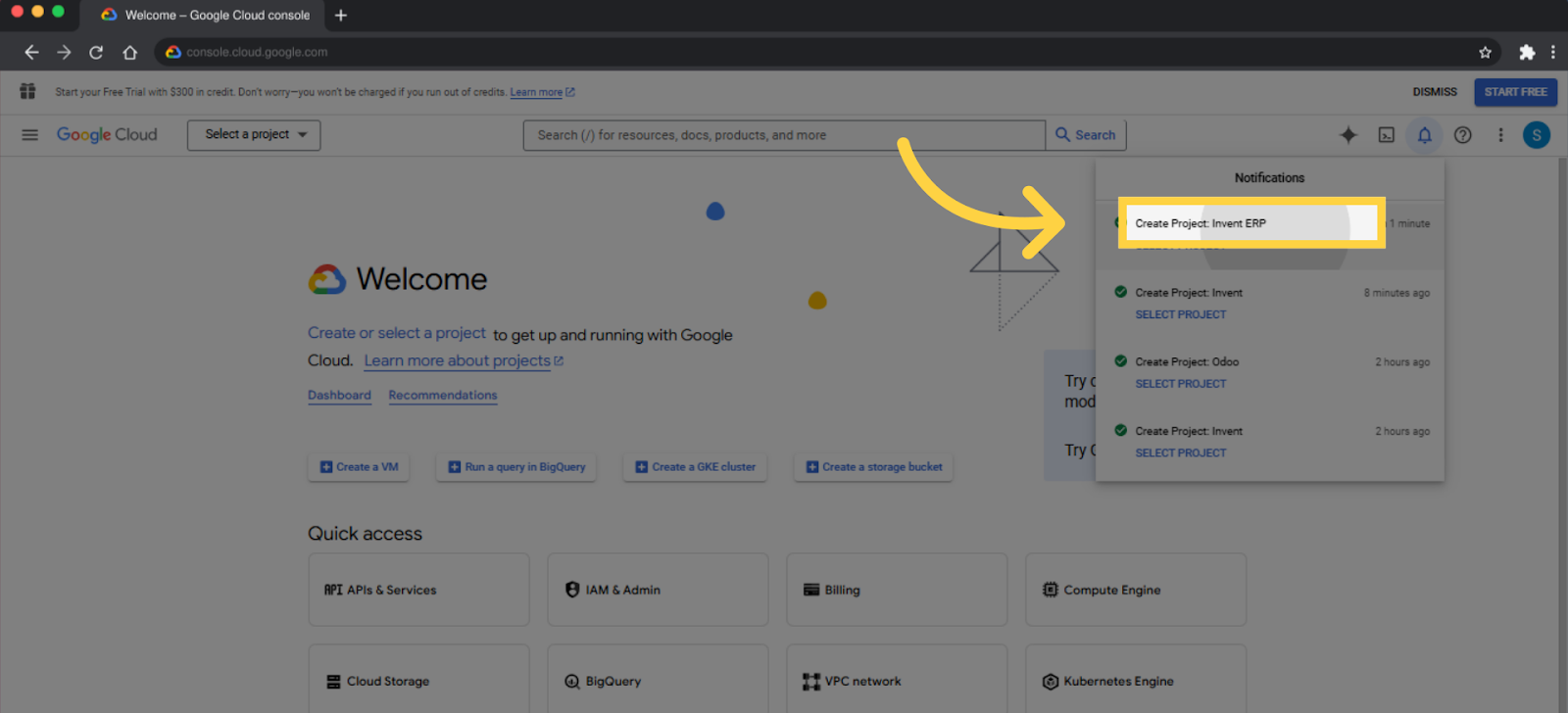Click the page vertical scrollbar
This screenshot has height=713, width=1568.
pos(1562,435)
